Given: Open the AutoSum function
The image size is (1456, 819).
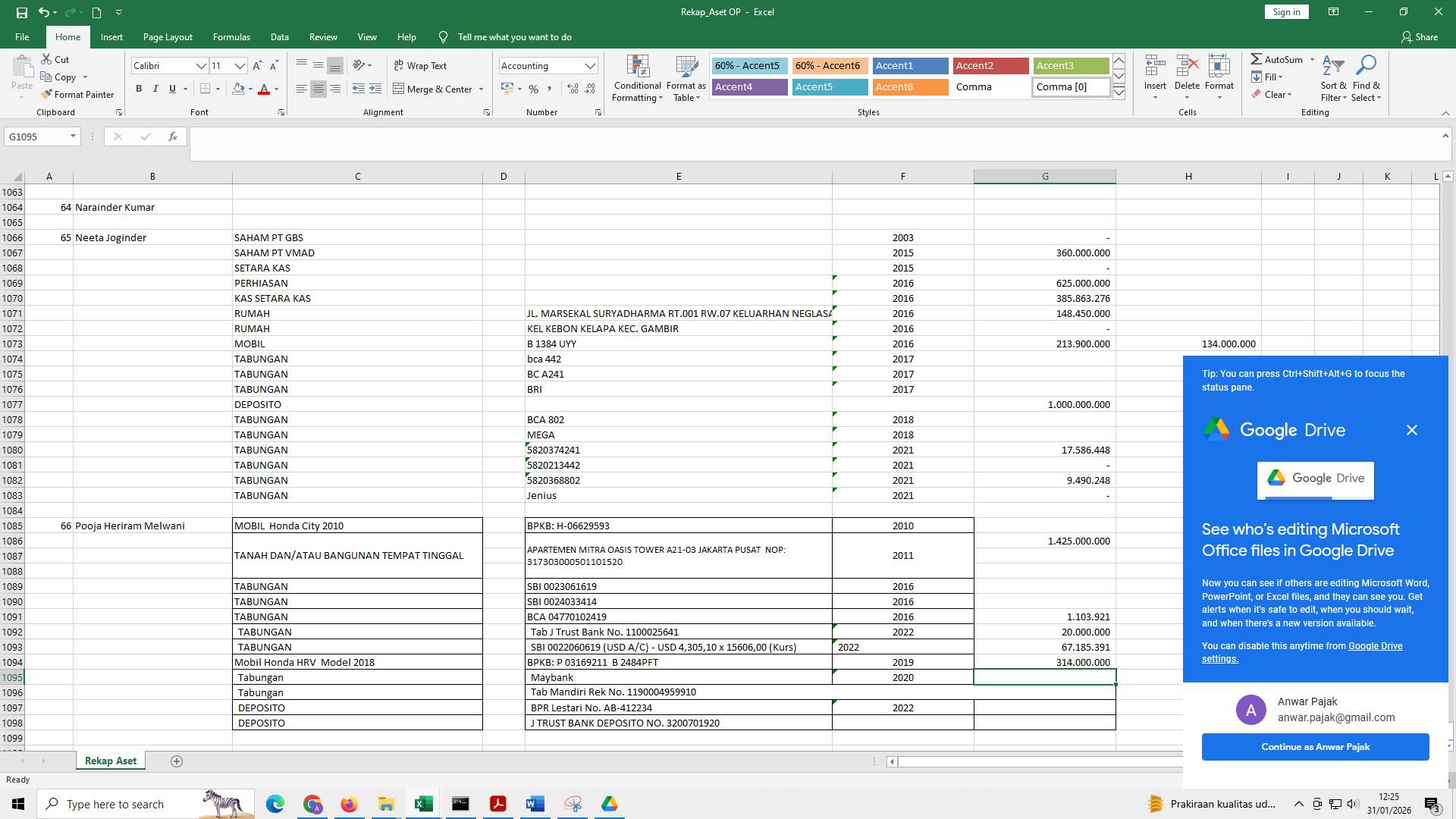Looking at the screenshot, I should tap(1279, 58).
